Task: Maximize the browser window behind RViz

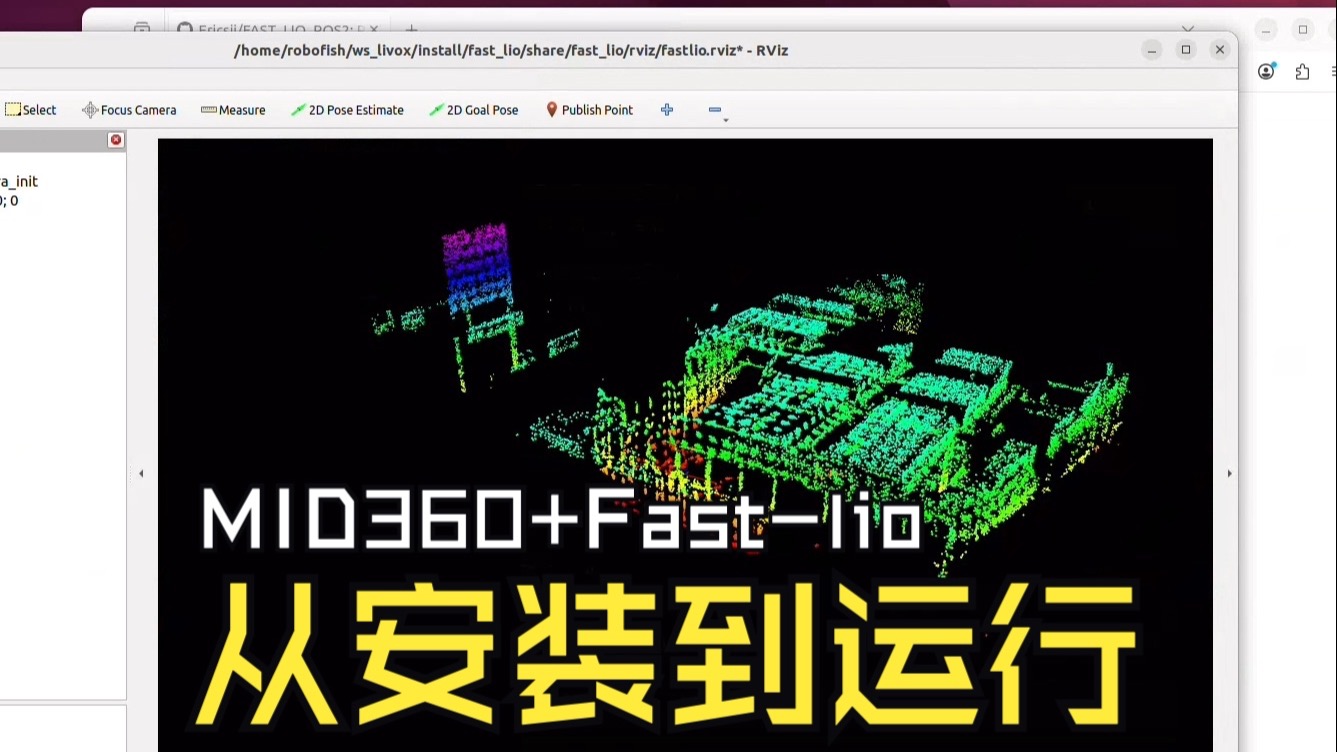Action: [x=1303, y=29]
